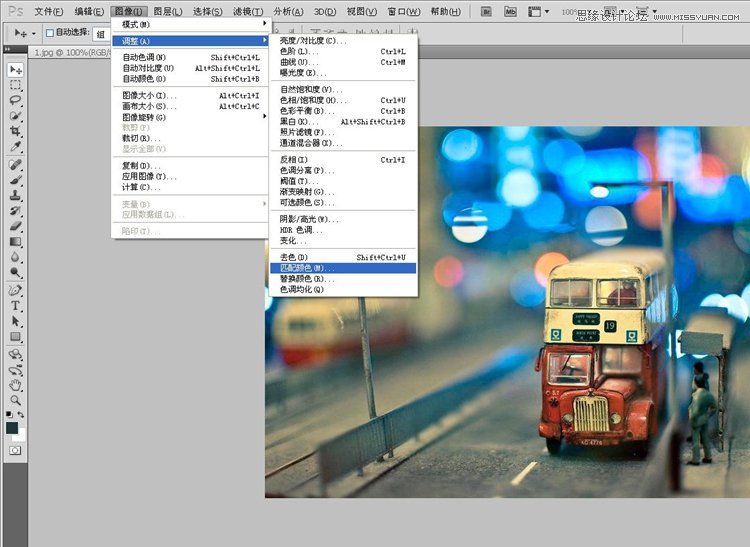The height and width of the screenshot is (547, 750).
Task: Select the Horizontal Type tool
Action: (16, 305)
